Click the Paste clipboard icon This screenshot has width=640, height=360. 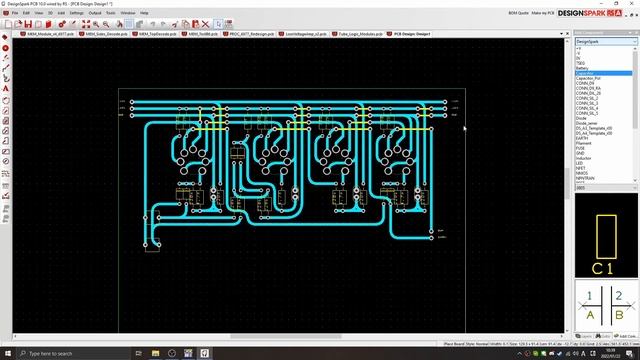point(196,24)
